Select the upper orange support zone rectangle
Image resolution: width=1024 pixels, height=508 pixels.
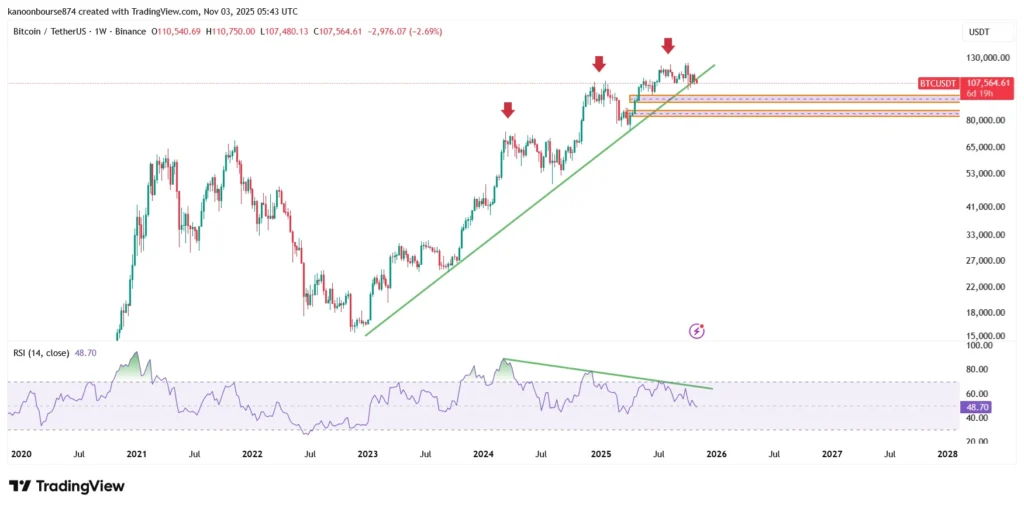click(794, 99)
